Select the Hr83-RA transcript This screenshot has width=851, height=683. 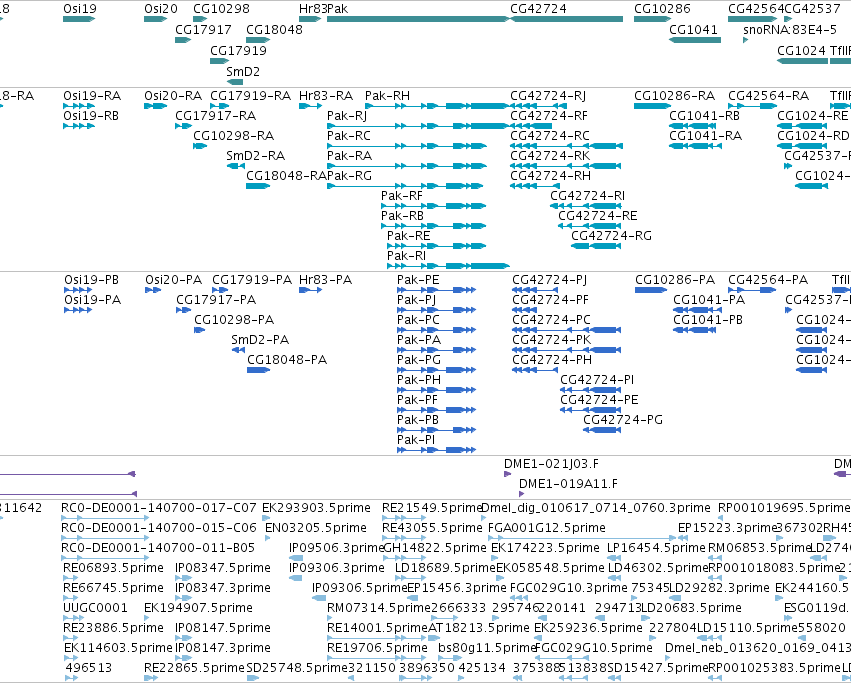coord(310,106)
